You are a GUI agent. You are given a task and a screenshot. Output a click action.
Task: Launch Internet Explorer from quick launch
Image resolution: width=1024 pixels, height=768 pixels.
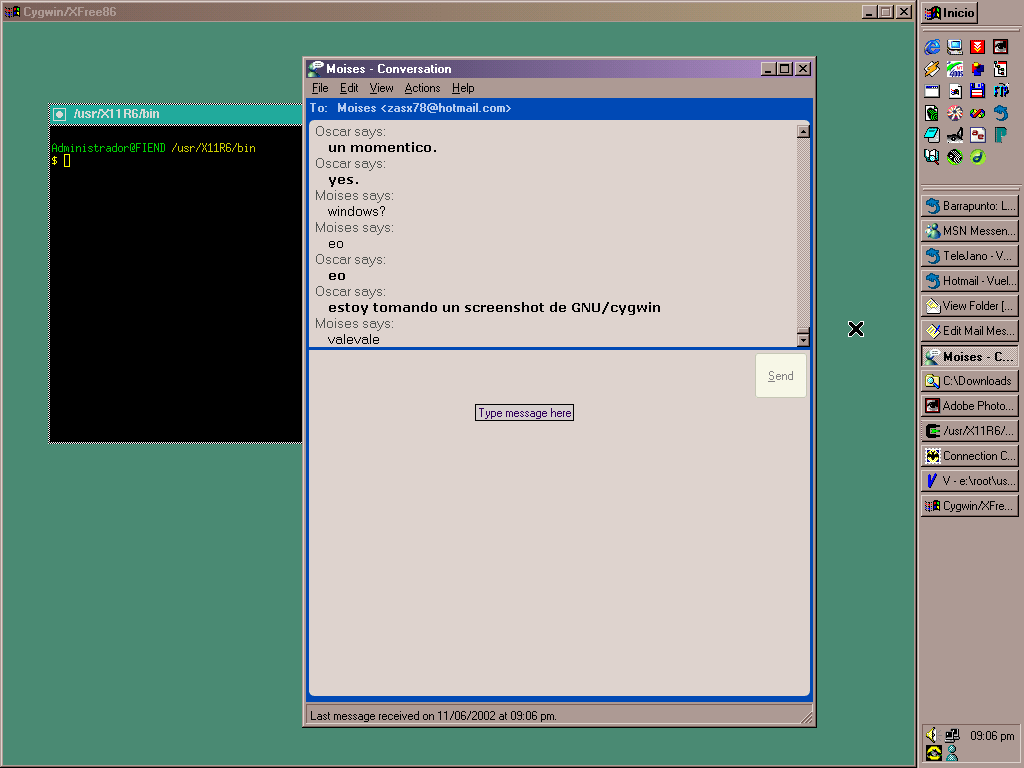tap(932, 47)
